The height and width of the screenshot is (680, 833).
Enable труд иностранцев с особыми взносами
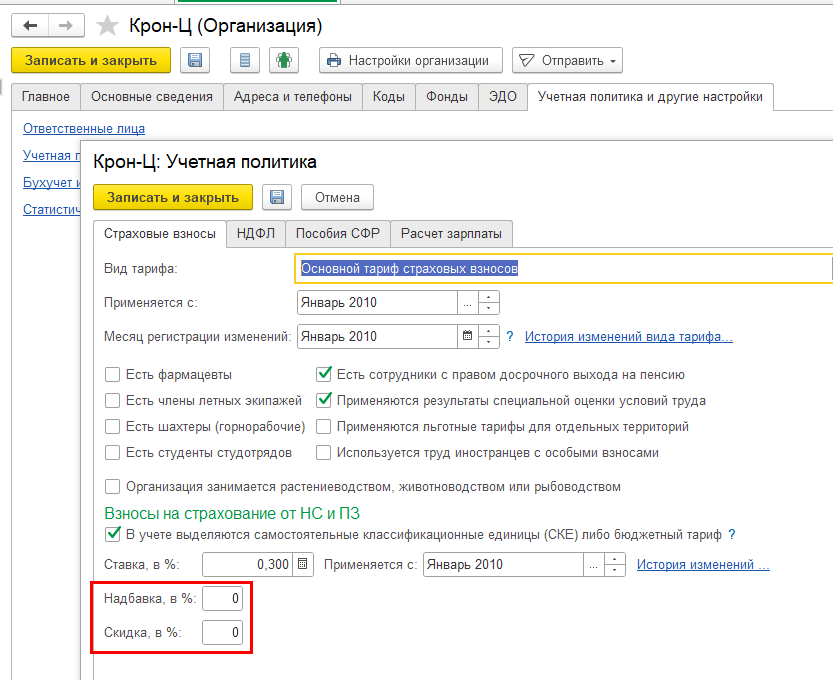pyautogui.click(x=324, y=453)
